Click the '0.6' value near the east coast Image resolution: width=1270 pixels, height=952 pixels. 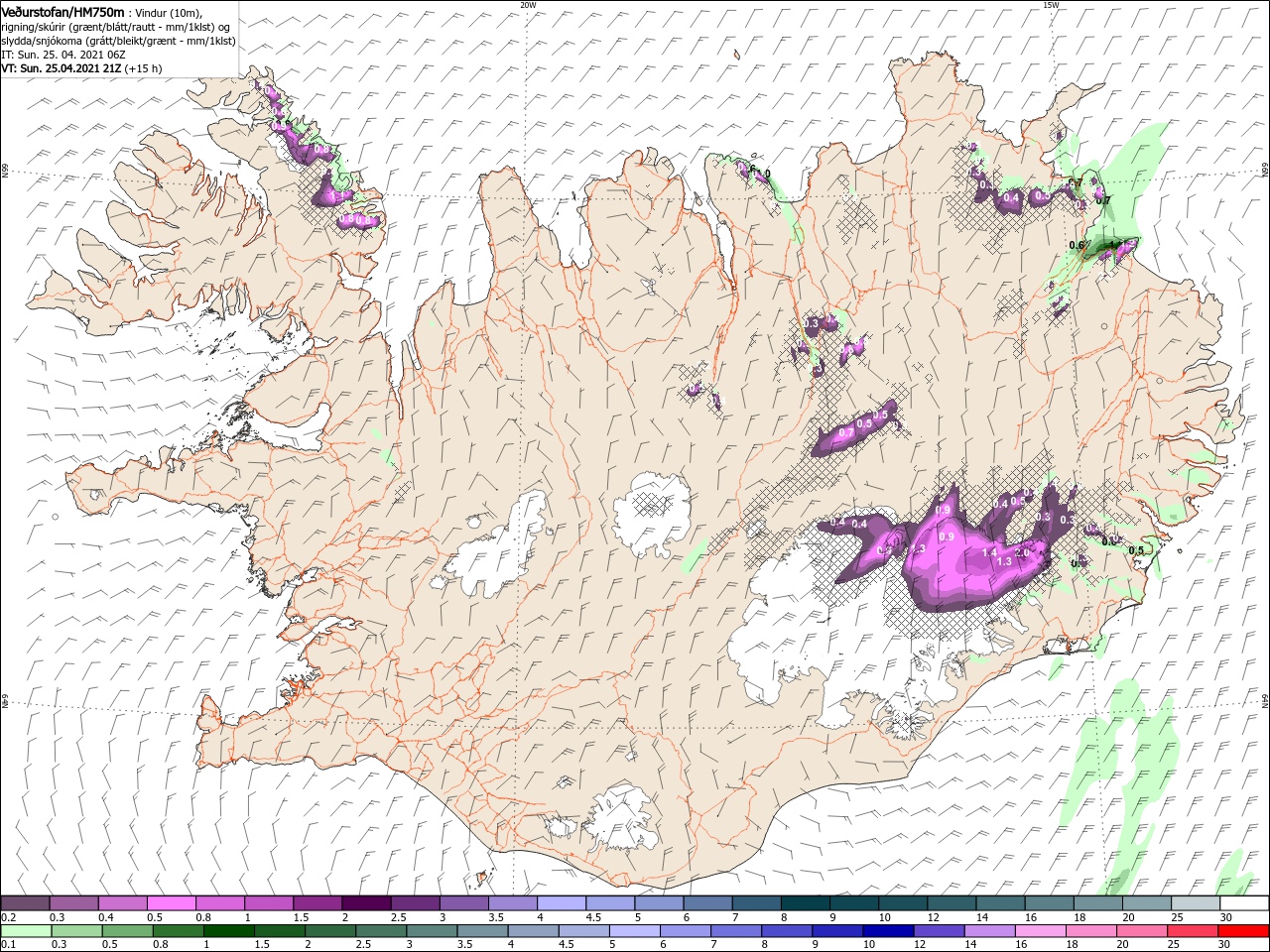[x=1077, y=245]
